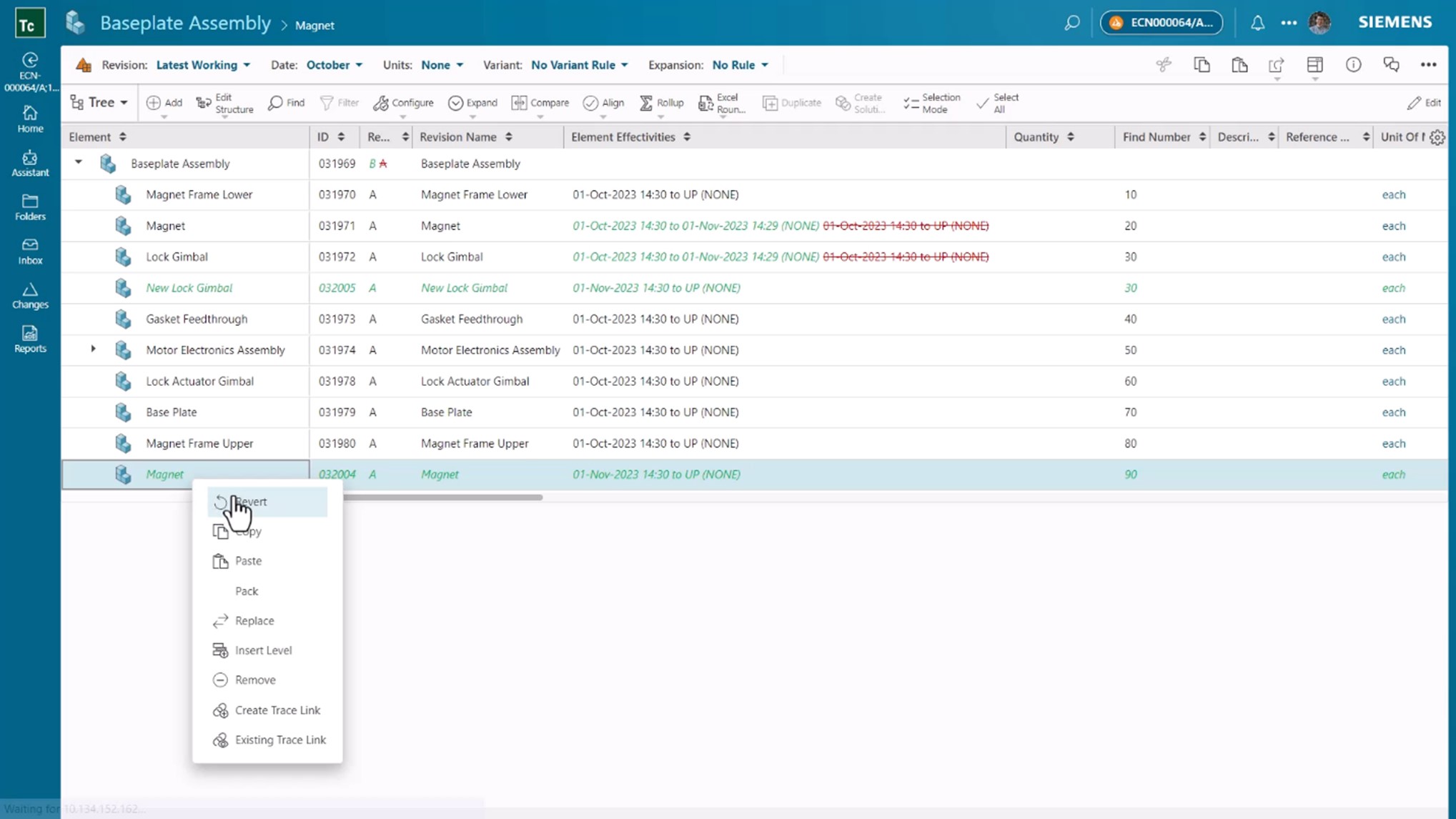Open the Changes panel in sidebar
The image size is (1456, 819).
coord(29,294)
